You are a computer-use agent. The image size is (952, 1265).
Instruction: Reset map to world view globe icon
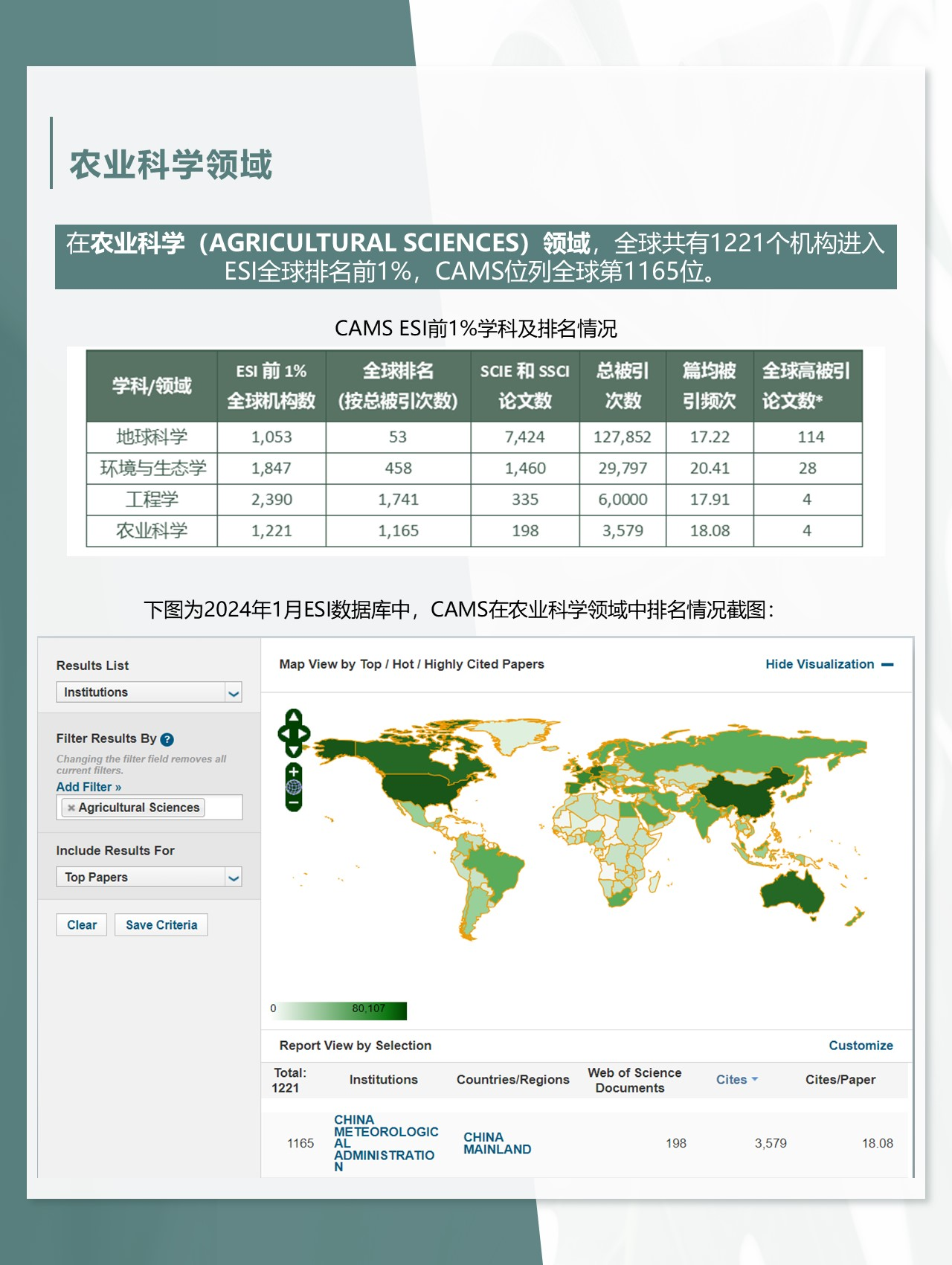pyautogui.click(x=294, y=787)
